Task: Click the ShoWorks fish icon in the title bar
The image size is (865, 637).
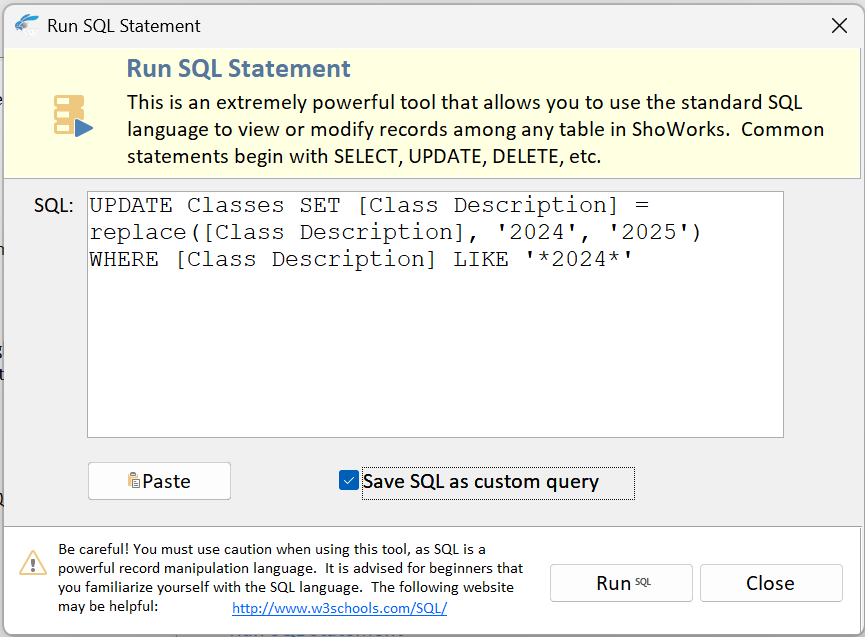Action: (x=27, y=25)
